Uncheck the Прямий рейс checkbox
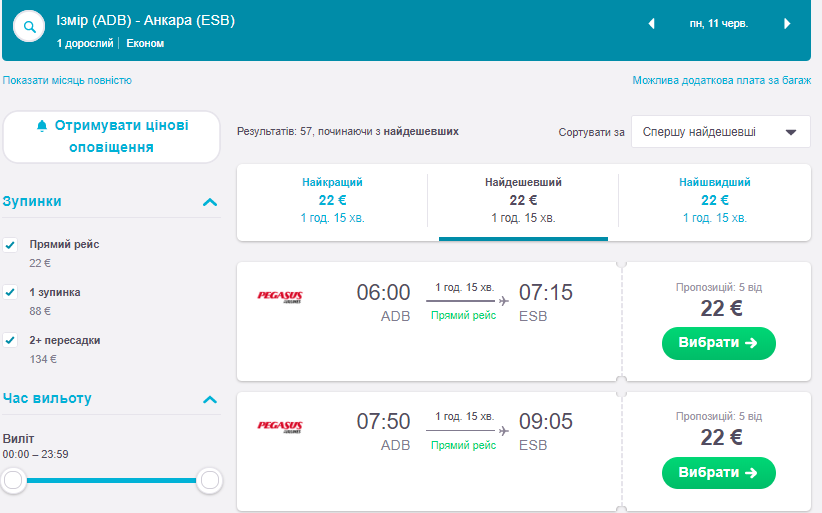 10,245
